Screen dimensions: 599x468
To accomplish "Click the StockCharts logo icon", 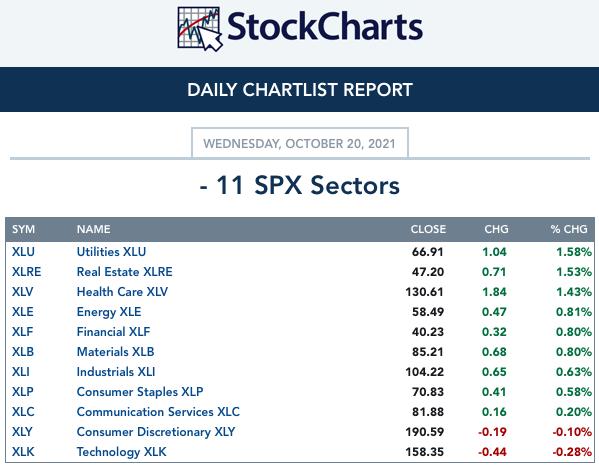I will pyautogui.click(x=200, y=29).
